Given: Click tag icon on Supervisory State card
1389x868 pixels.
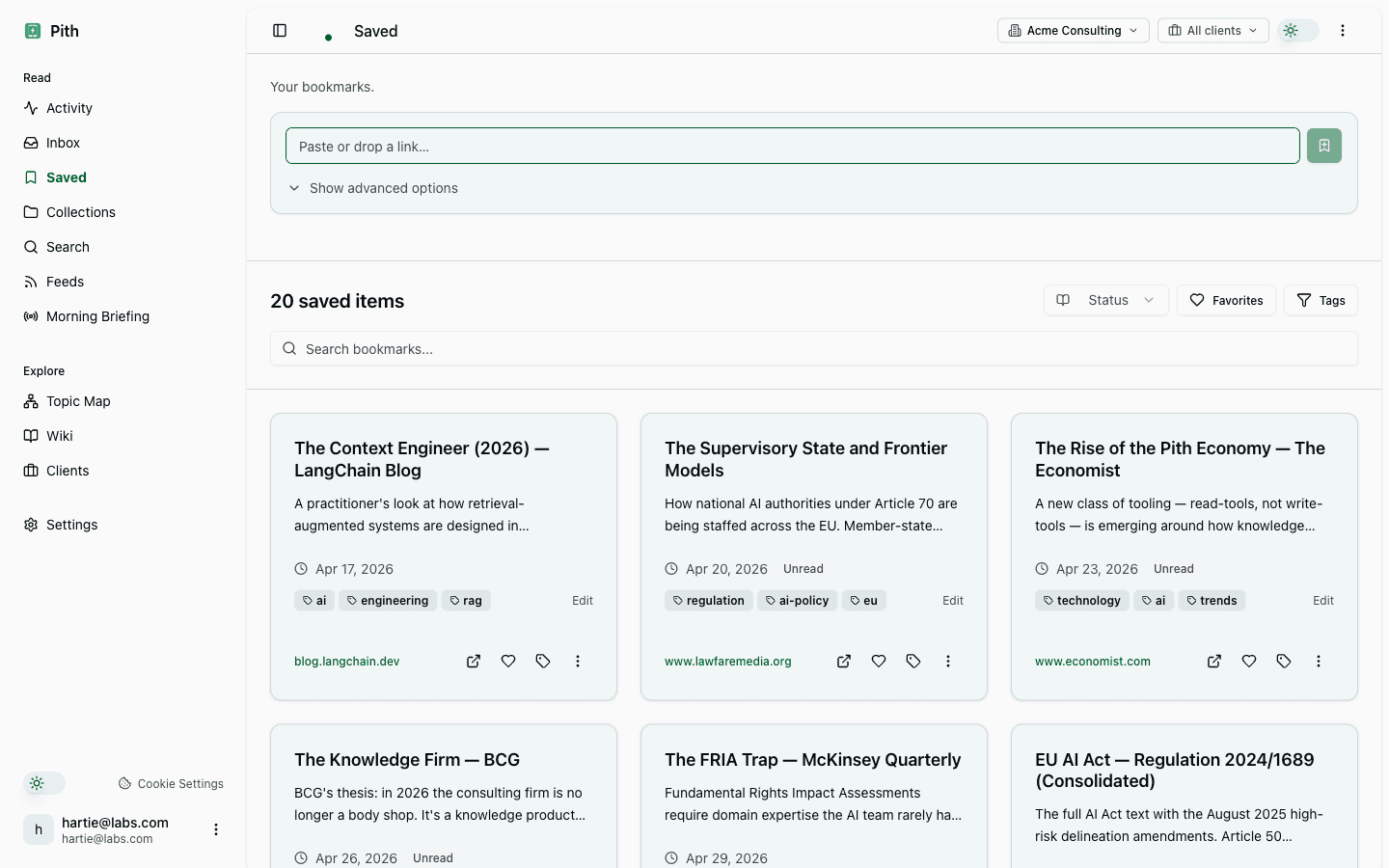Looking at the screenshot, I should 913,662.
